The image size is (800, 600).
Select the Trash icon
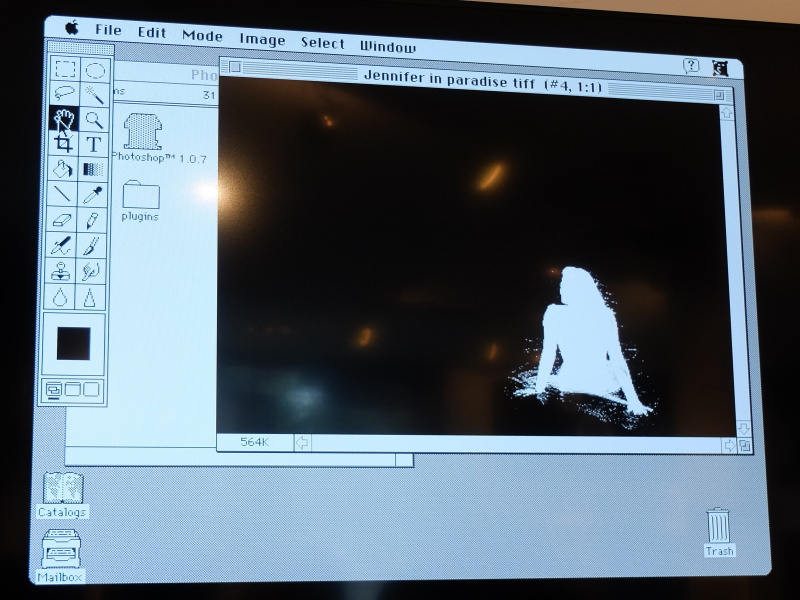719,525
